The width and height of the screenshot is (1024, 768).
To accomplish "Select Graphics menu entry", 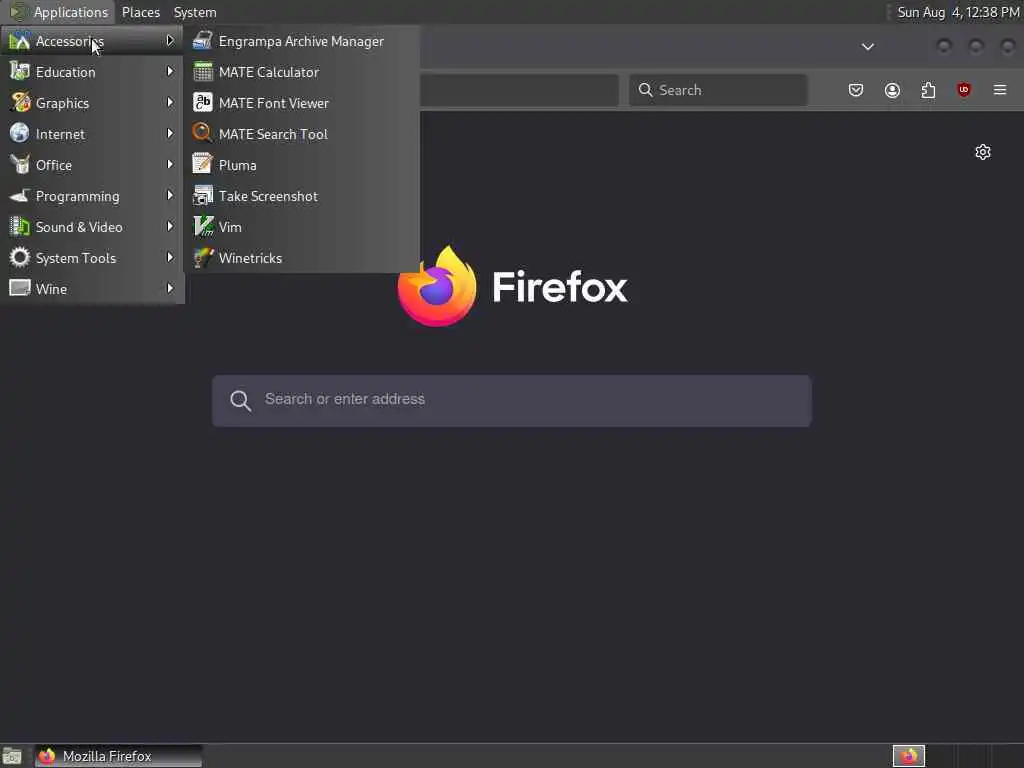I will click(x=92, y=103).
